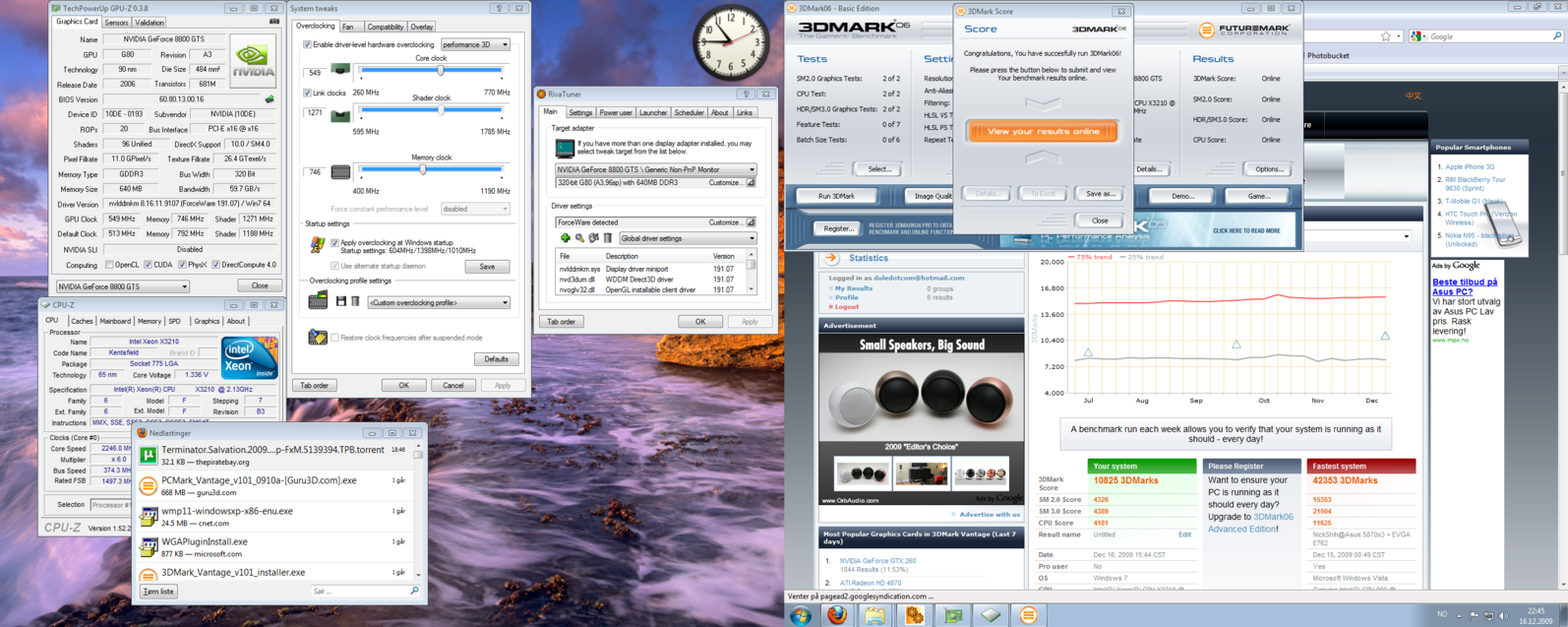Open the 'performance 3D' dropdown
Screen dimensions: 1568x627
(x=475, y=44)
